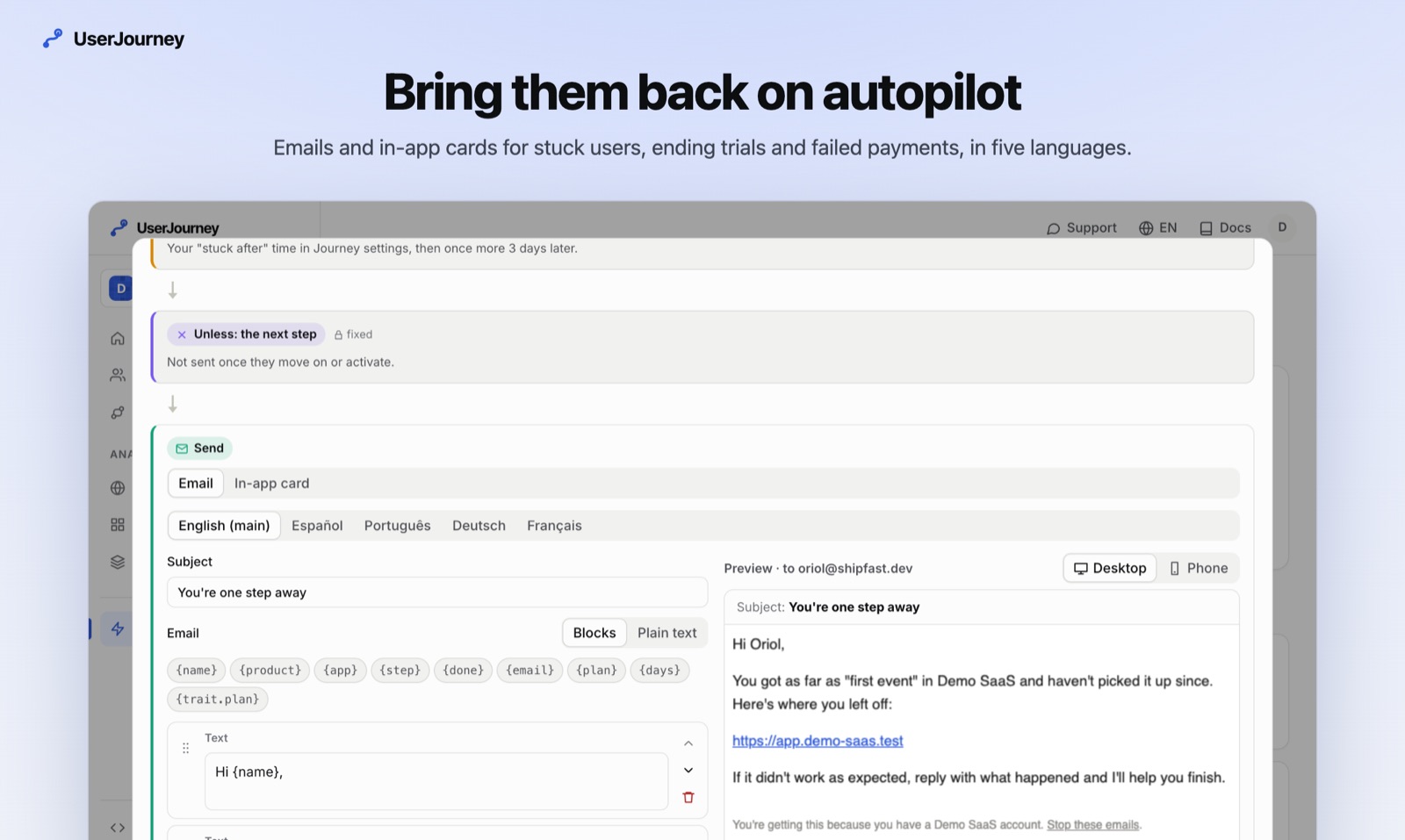Click the Subject field 'You're one step away'
This screenshot has width=1405, height=840.
point(437,592)
